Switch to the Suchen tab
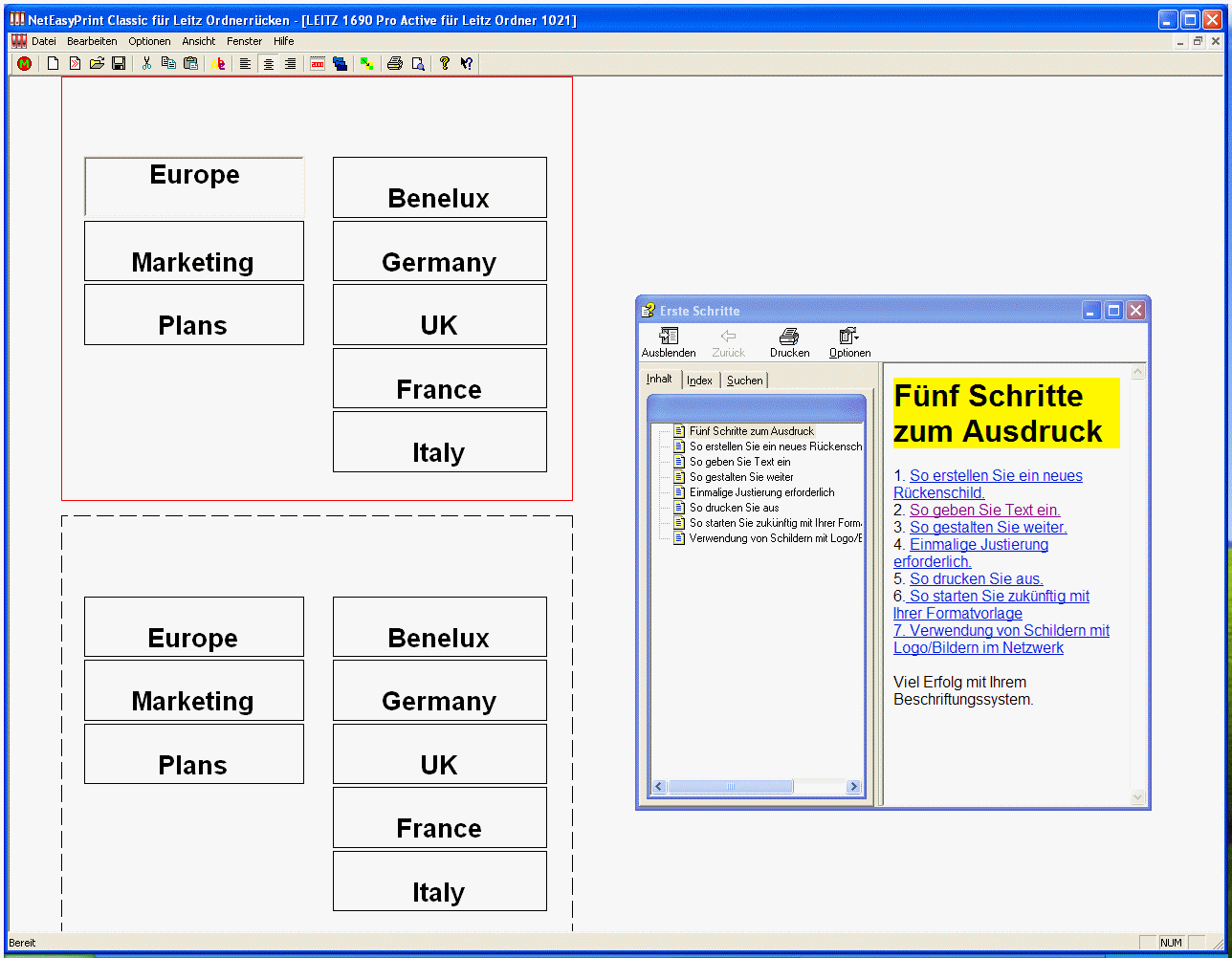This screenshot has width=1232, height=958. (744, 381)
